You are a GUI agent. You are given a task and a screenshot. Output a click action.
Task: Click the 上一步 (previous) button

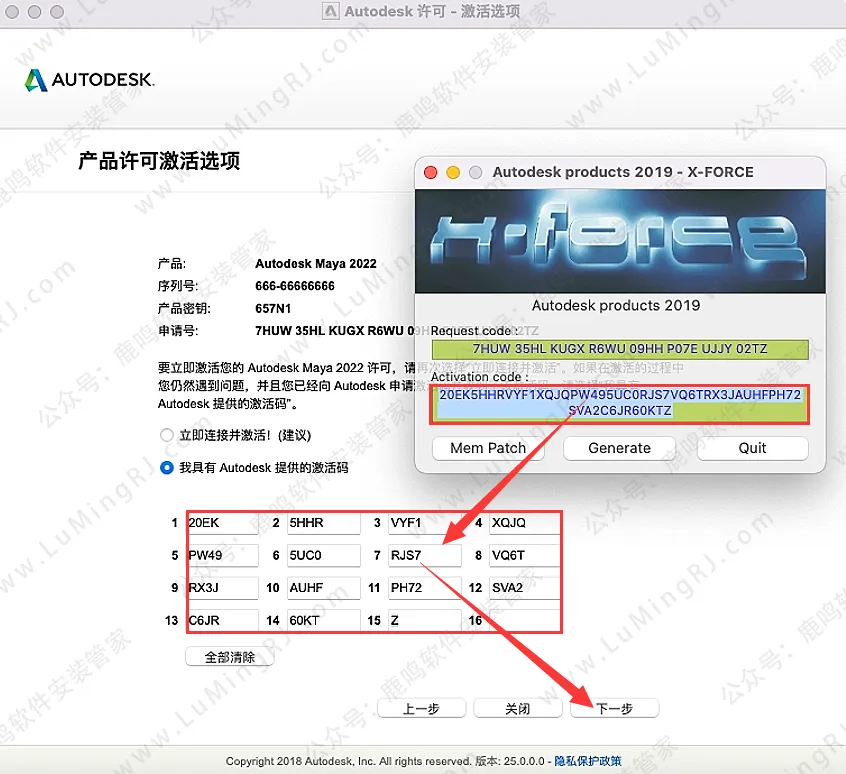coord(421,708)
